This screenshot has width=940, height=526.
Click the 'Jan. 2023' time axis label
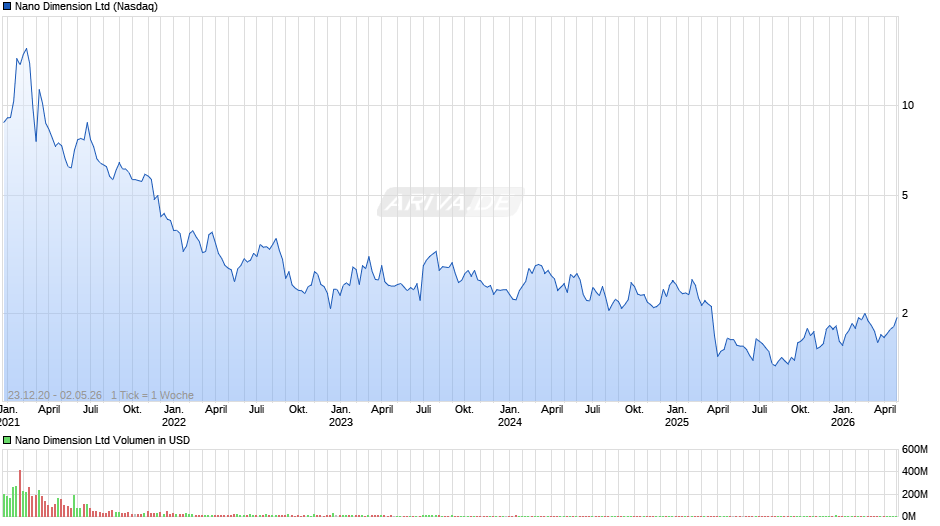pos(341,416)
